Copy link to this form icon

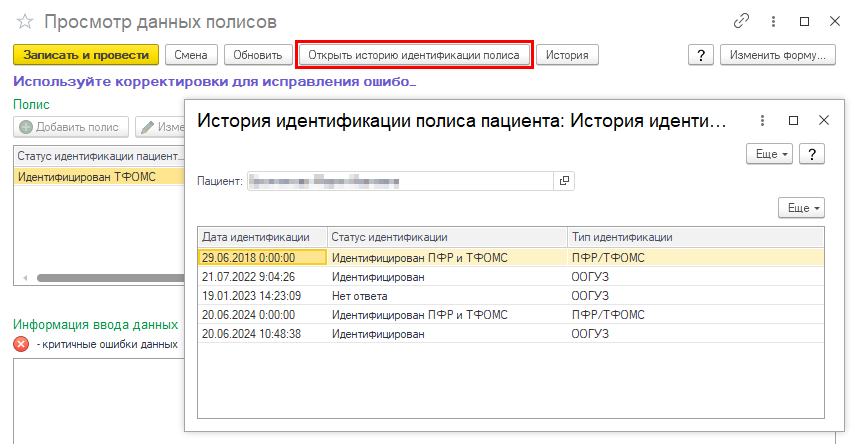click(741, 21)
